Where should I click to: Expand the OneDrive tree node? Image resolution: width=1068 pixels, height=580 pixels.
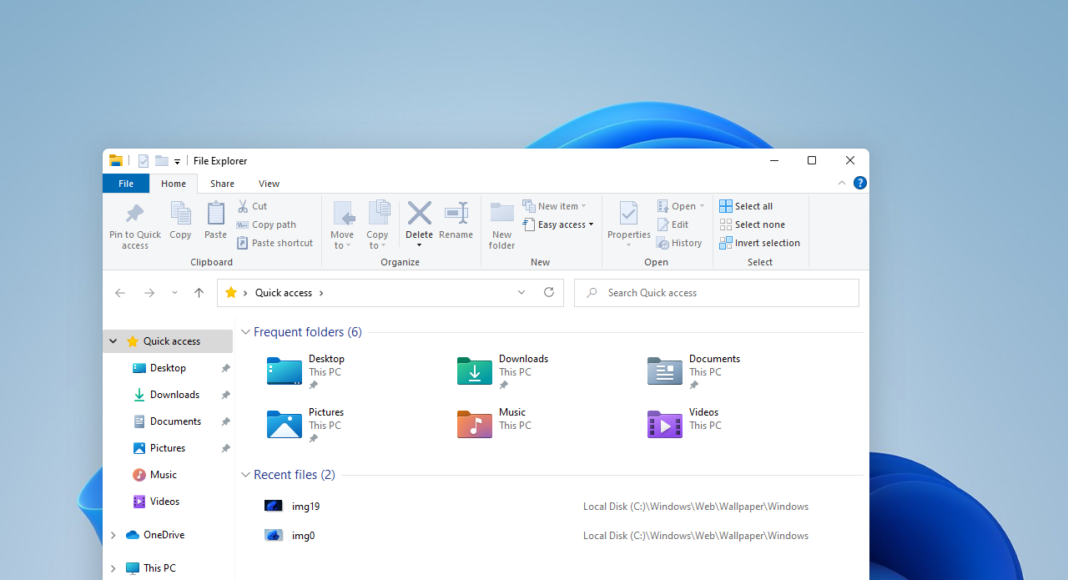coord(113,535)
